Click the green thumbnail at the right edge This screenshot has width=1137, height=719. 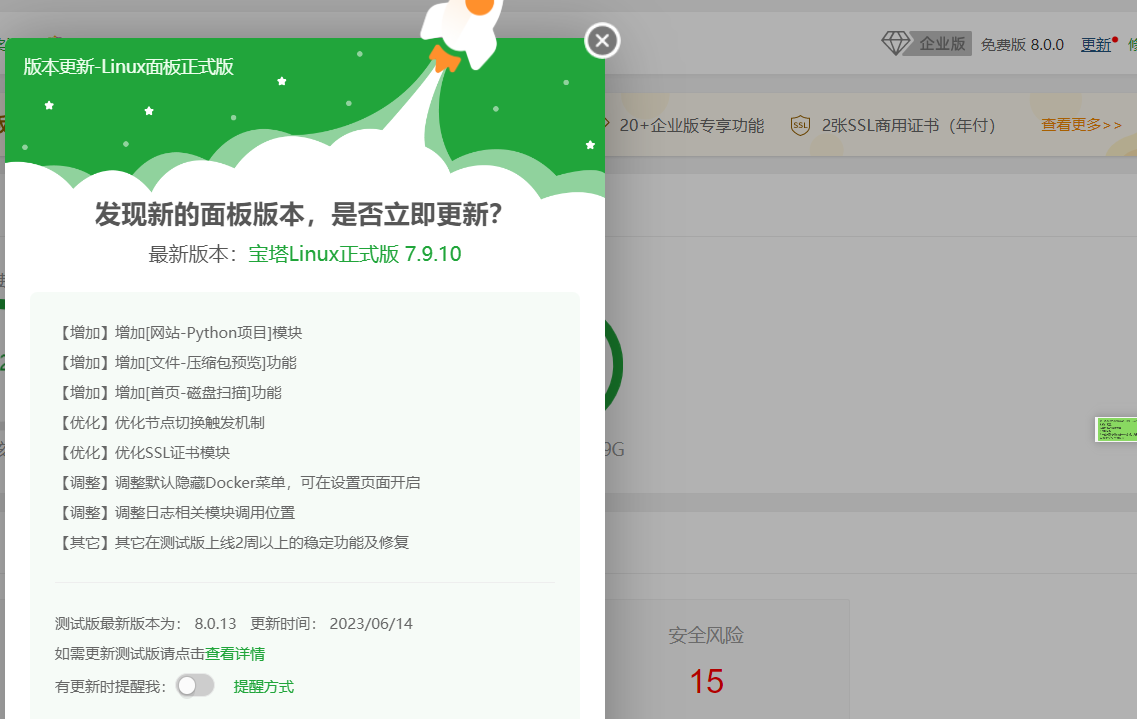tap(1116, 429)
